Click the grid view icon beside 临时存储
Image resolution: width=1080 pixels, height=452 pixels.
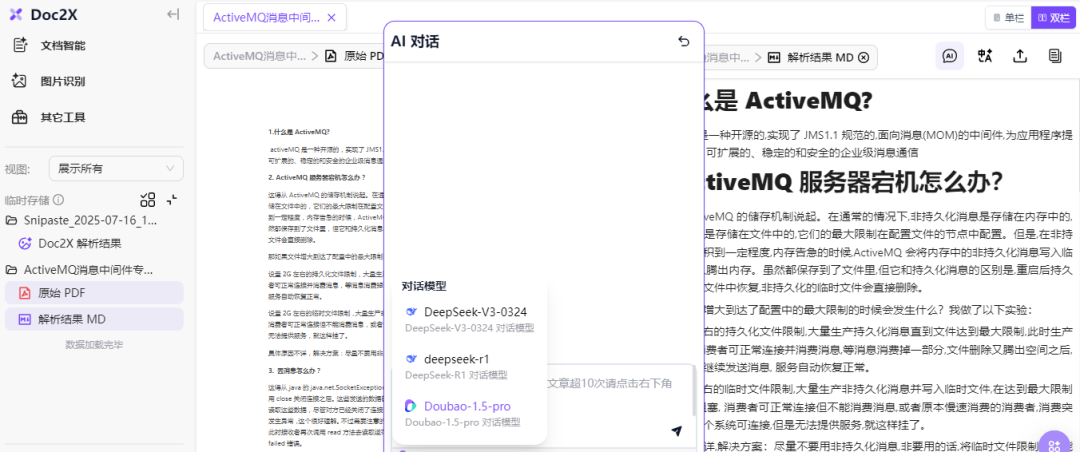pyautogui.click(x=147, y=200)
